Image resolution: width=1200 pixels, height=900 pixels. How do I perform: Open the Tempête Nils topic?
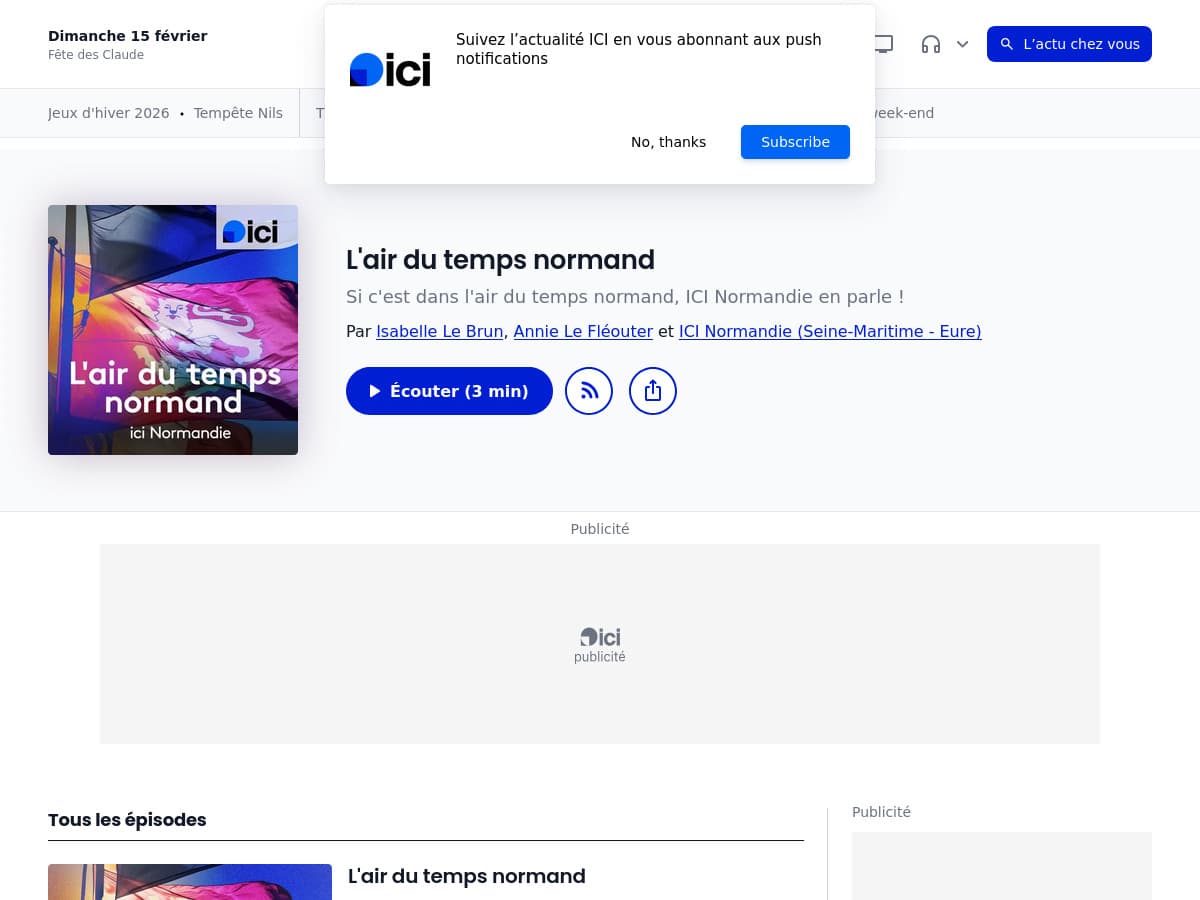[238, 113]
